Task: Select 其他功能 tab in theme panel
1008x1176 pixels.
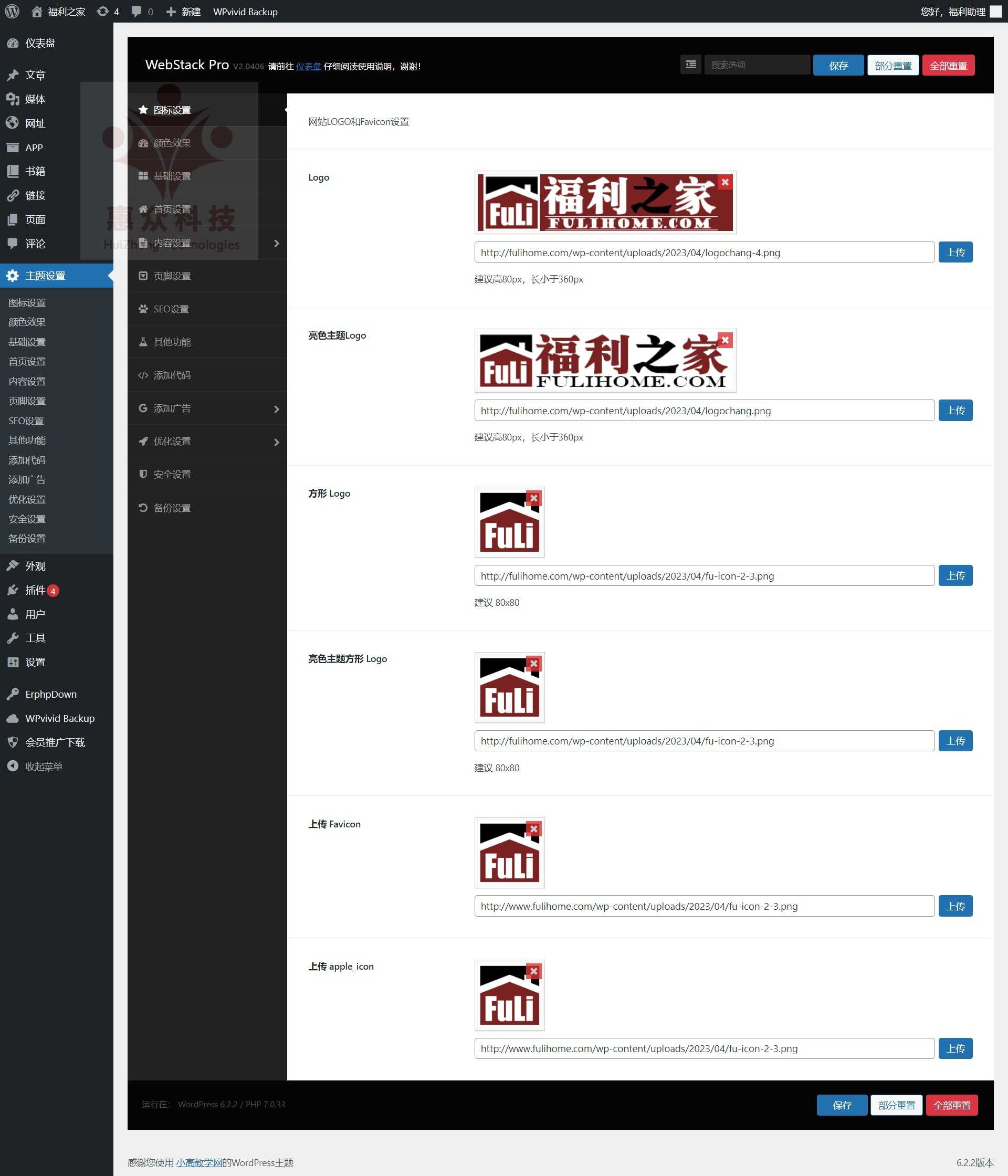Action: pos(207,342)
